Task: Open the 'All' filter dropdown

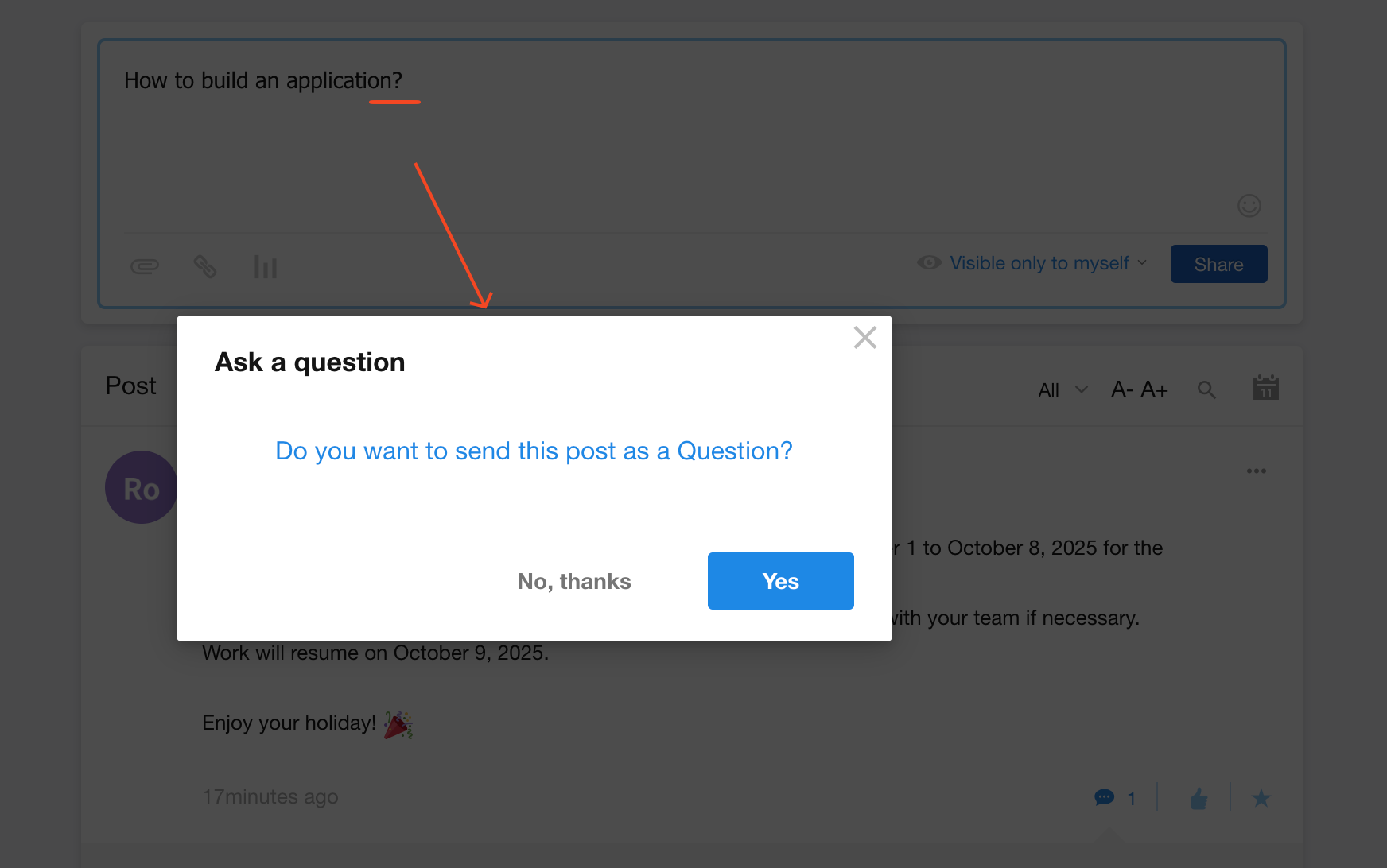Action: click(x=1062, y=389)
